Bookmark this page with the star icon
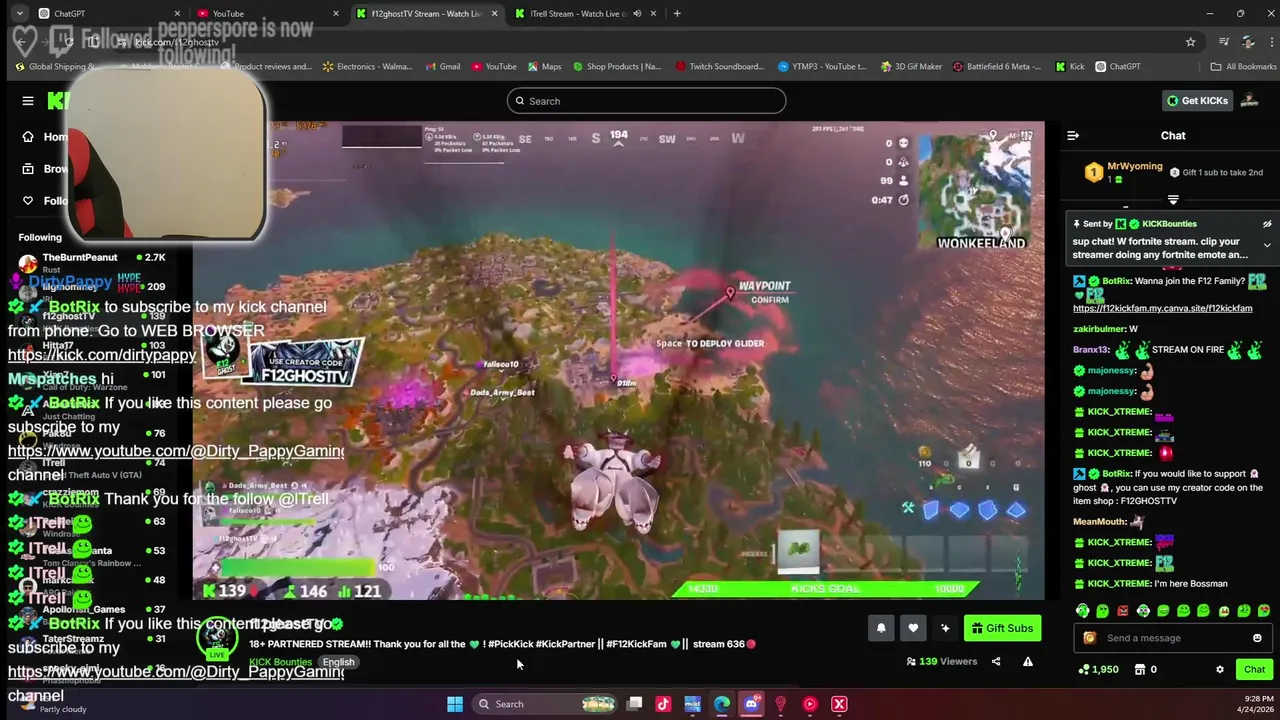This screenshot has width=1280, height=720. click(x=1190, y=42)
